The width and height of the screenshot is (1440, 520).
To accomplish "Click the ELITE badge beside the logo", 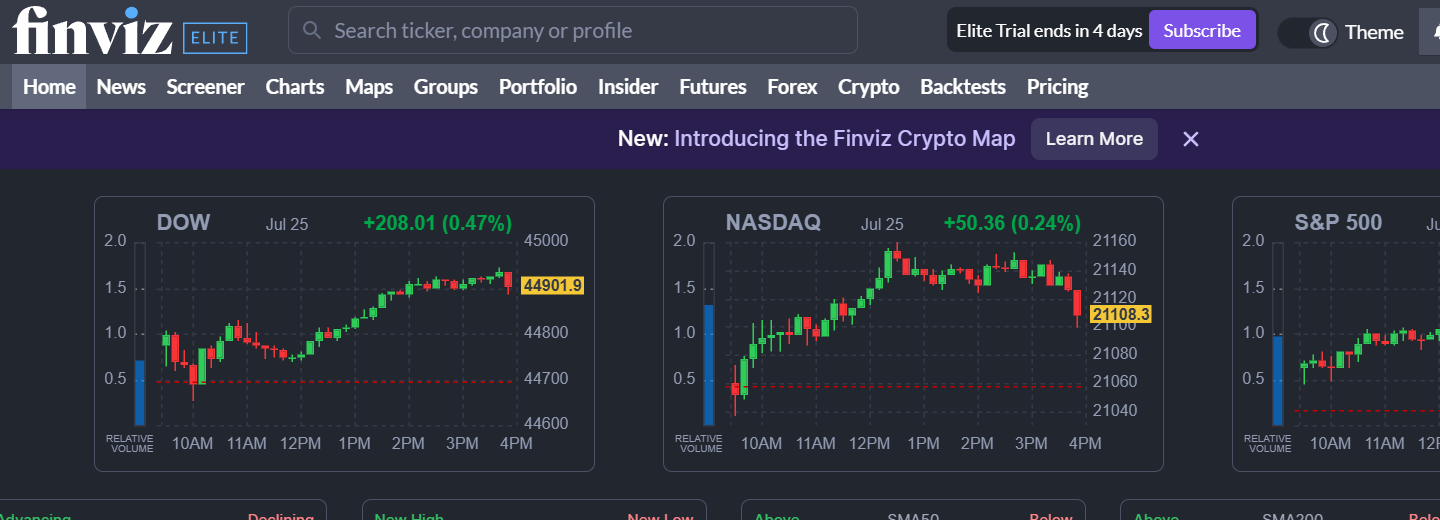I will point(215,38).
